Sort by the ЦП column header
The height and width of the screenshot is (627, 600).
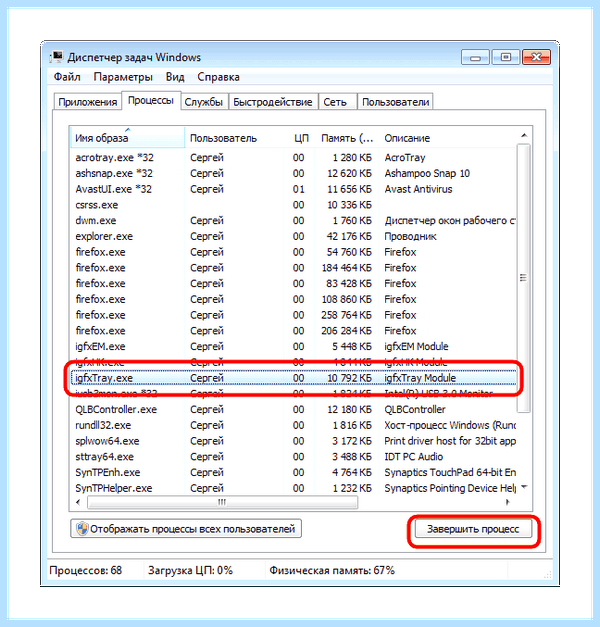pos(300,138)
